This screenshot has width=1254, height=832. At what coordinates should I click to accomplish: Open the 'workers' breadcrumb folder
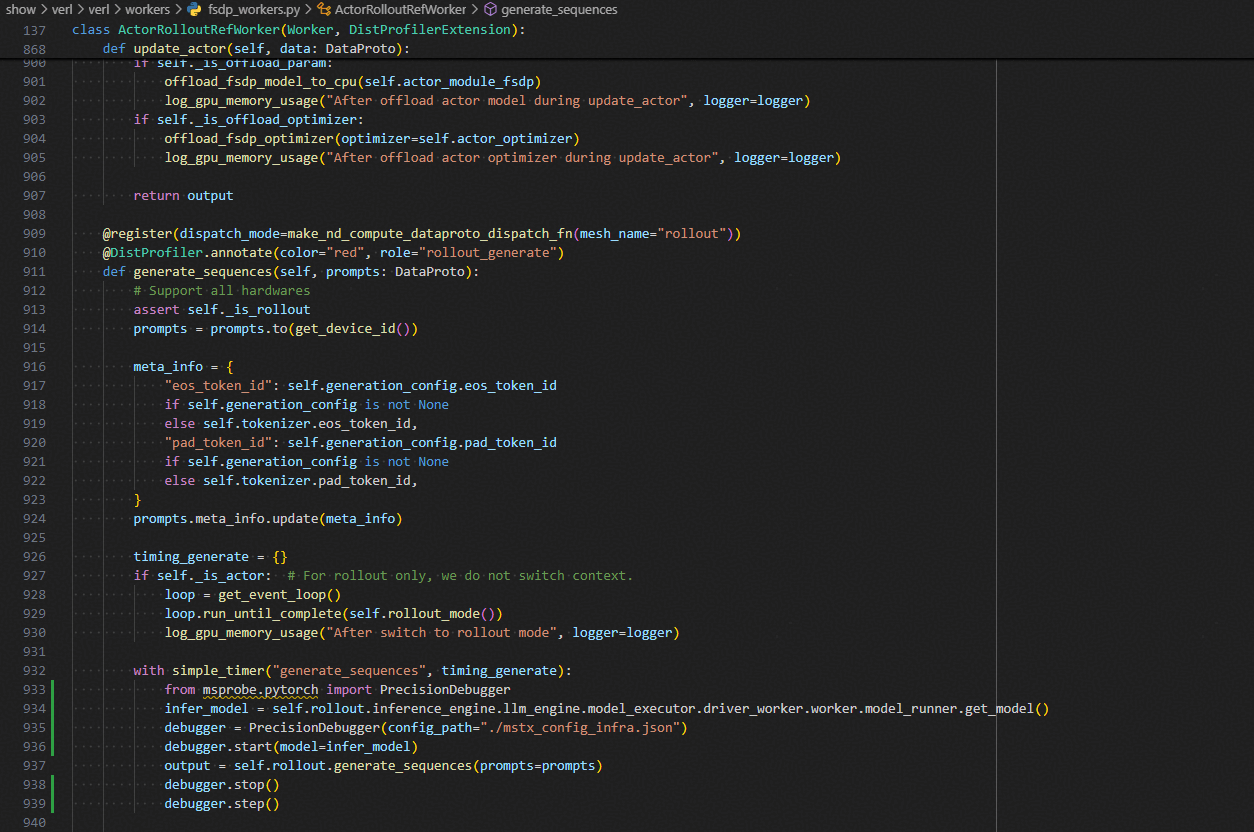tap(147, 9)
